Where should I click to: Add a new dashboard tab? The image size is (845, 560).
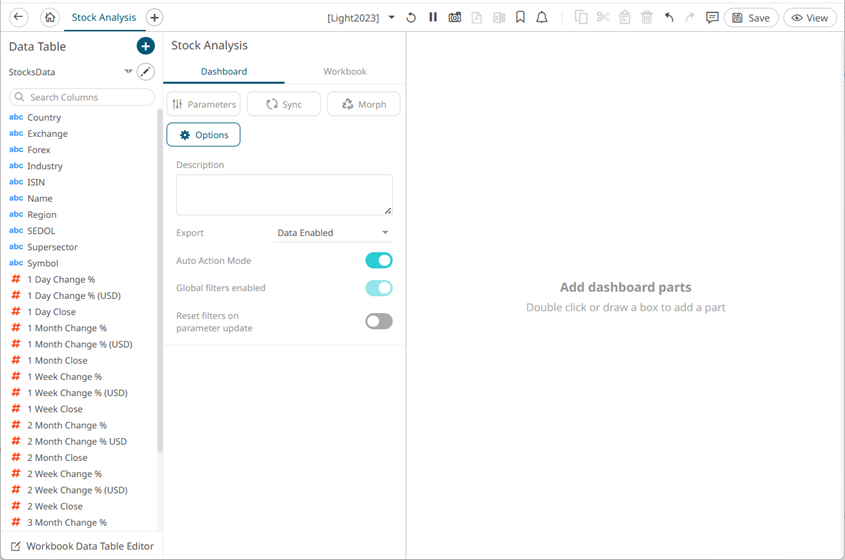(154, 17)
